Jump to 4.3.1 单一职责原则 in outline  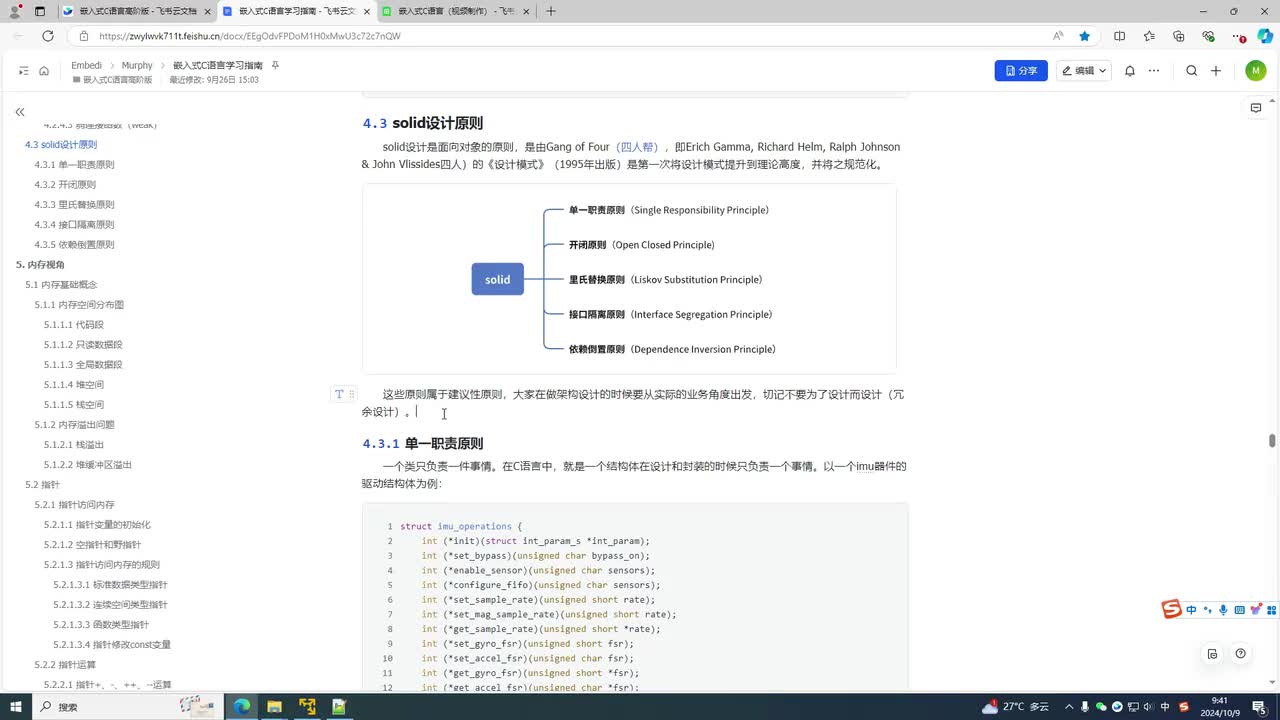click(x=74, y=165)
